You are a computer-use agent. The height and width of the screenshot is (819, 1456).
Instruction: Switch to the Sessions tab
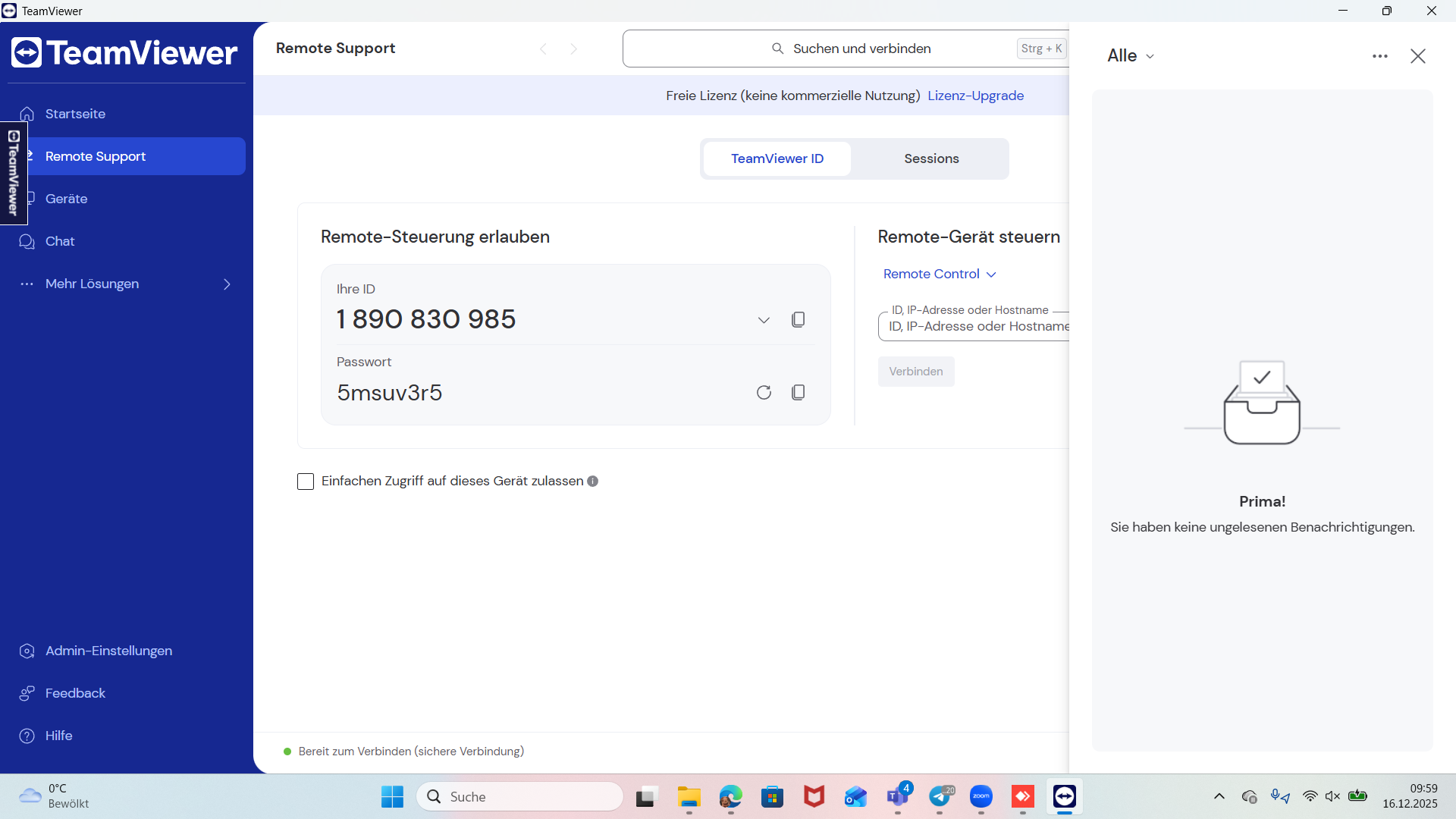pos(931,158)
